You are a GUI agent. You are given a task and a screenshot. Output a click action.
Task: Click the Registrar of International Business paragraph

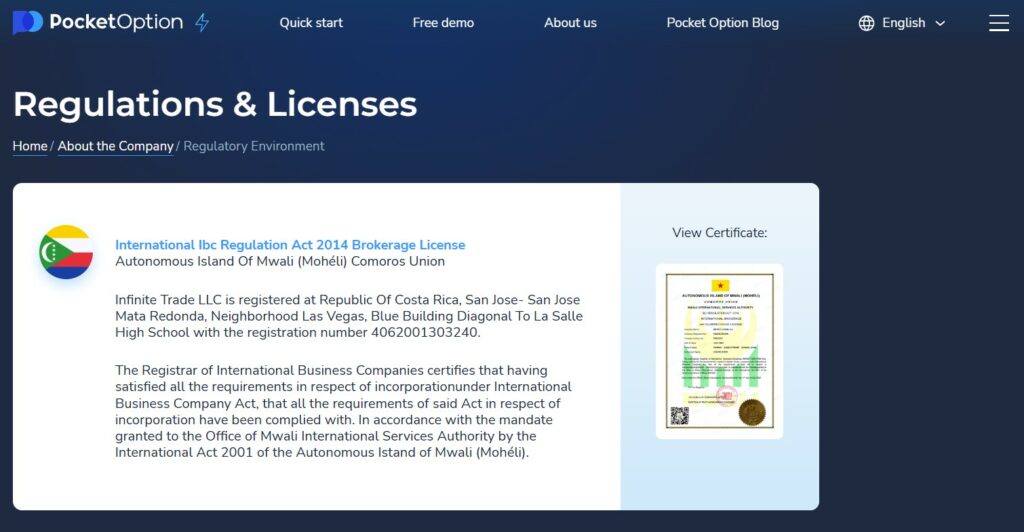coord(344,411)
